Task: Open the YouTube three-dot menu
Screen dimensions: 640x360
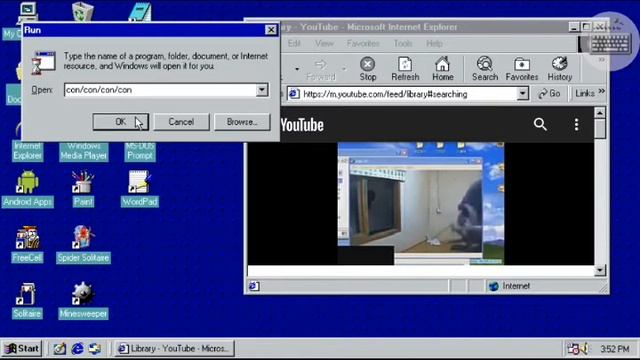Action: click(576, 124)
